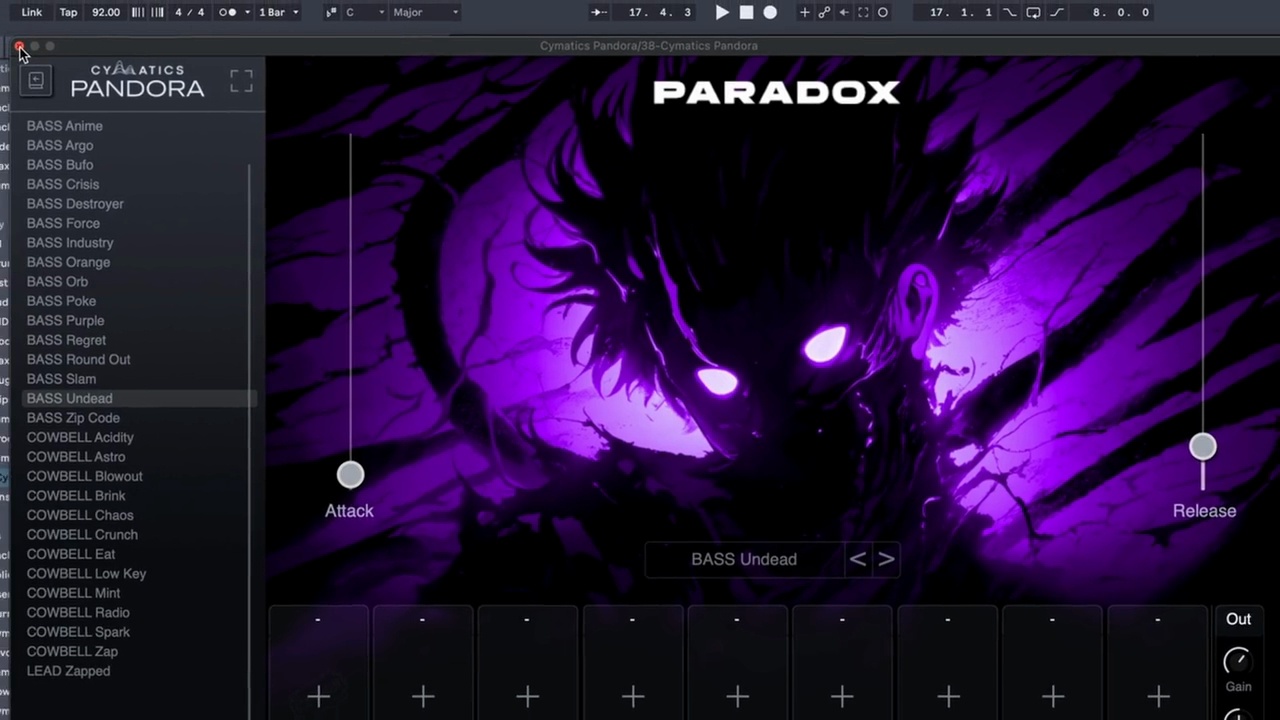The width and height of the screenshot is (1280, 720).
Task: Click the 92.00 tempo field
Action: (x=105, y=12)
